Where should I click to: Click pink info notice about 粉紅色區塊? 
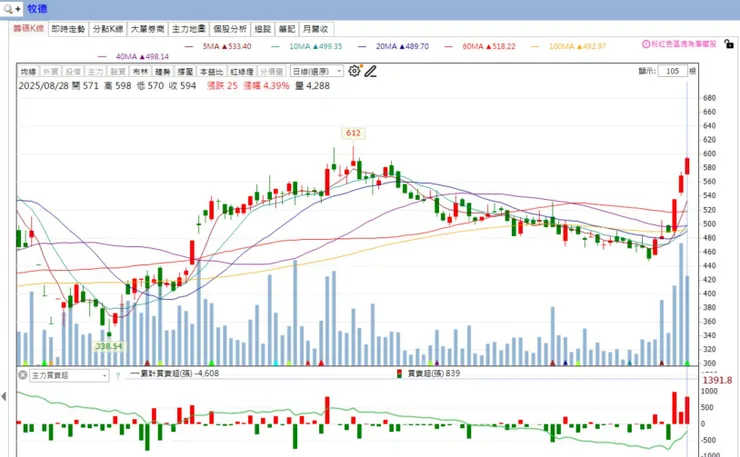[x=679, y=44]
